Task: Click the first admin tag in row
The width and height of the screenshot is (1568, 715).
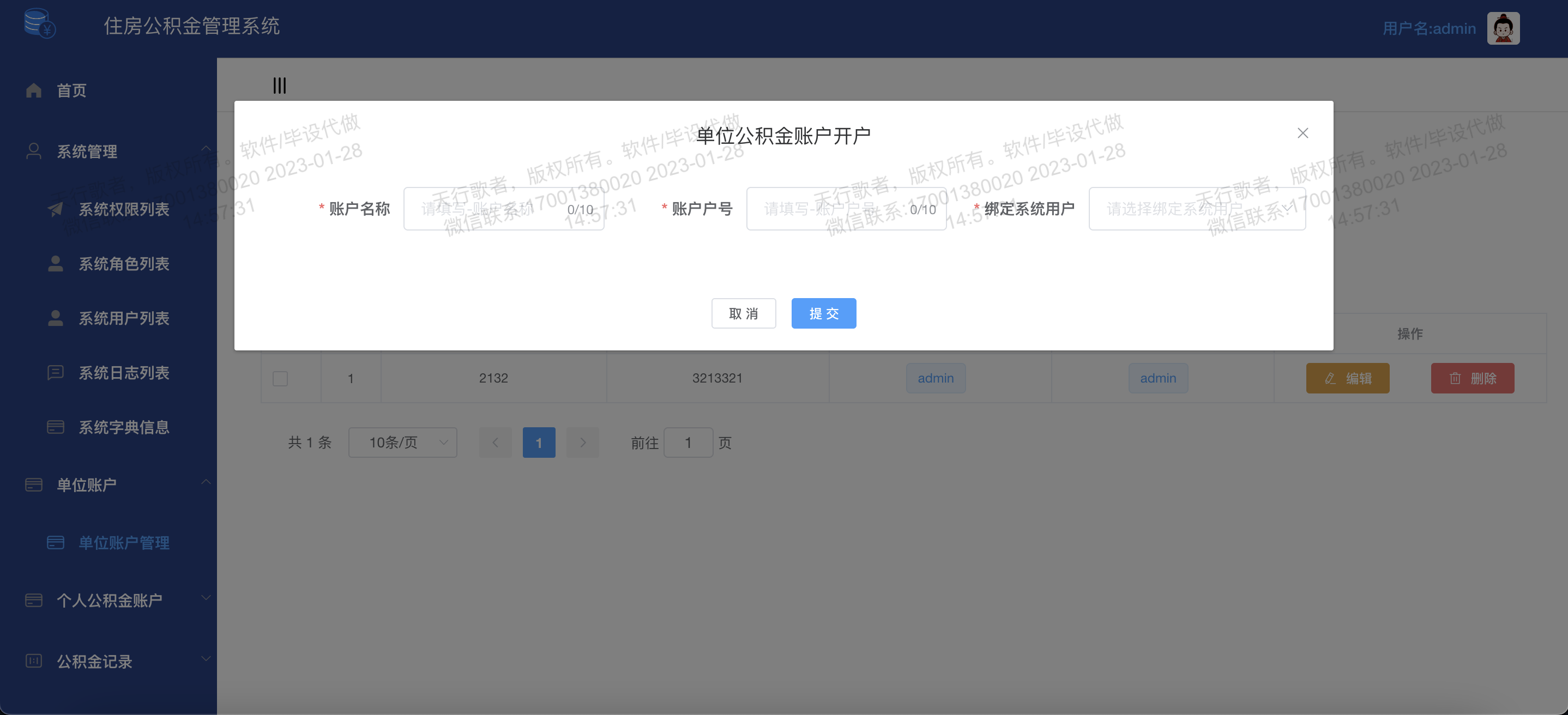Action: coord(936,378)
